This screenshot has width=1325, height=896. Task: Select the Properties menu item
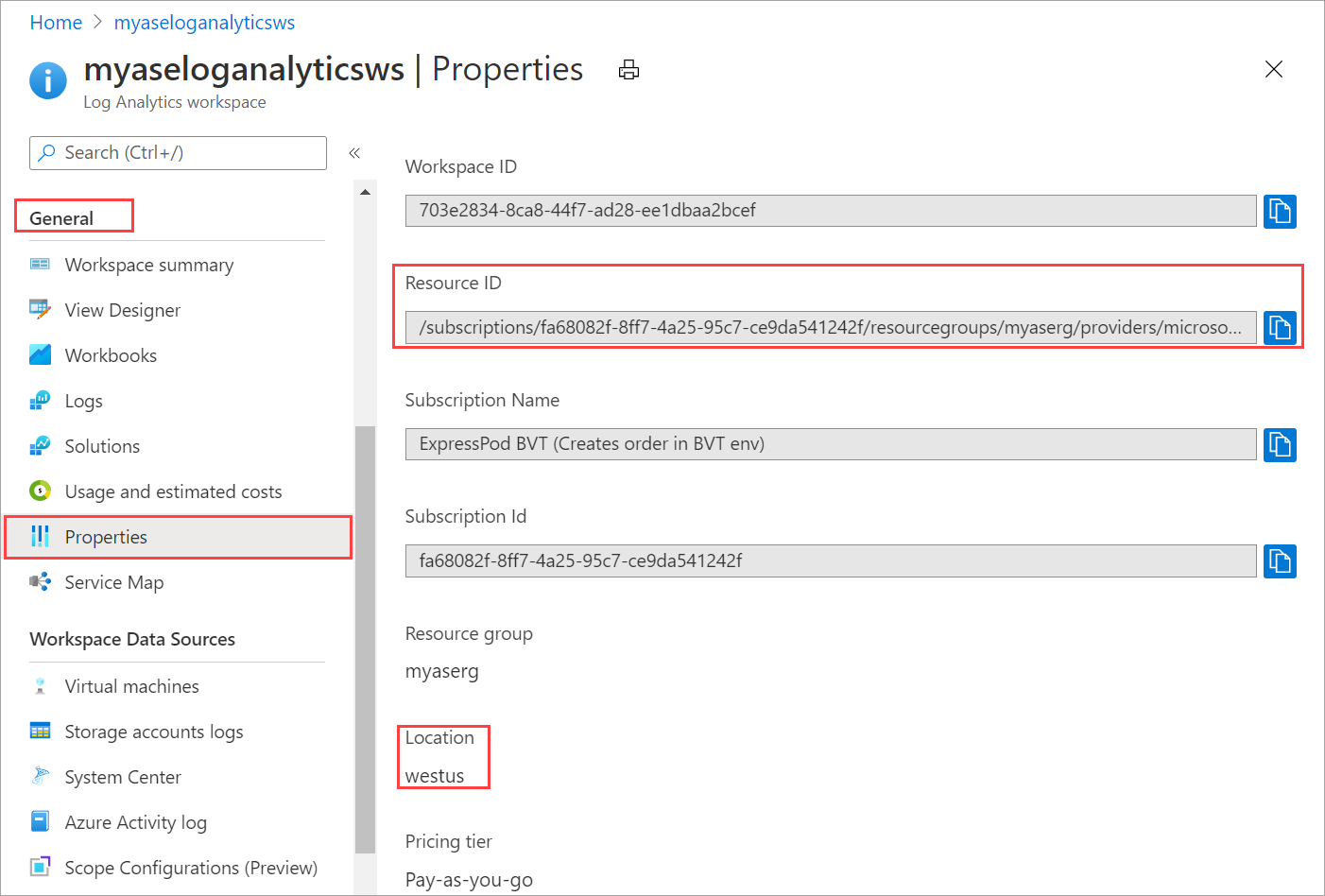pos(106,536)
